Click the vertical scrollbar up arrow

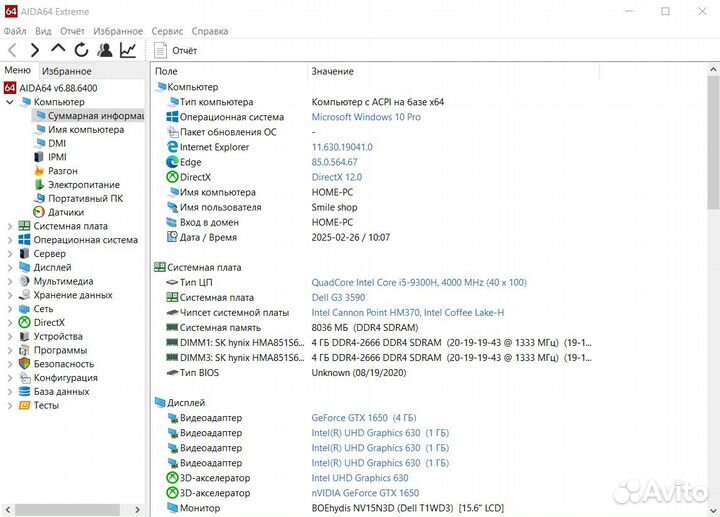(713, 70)
